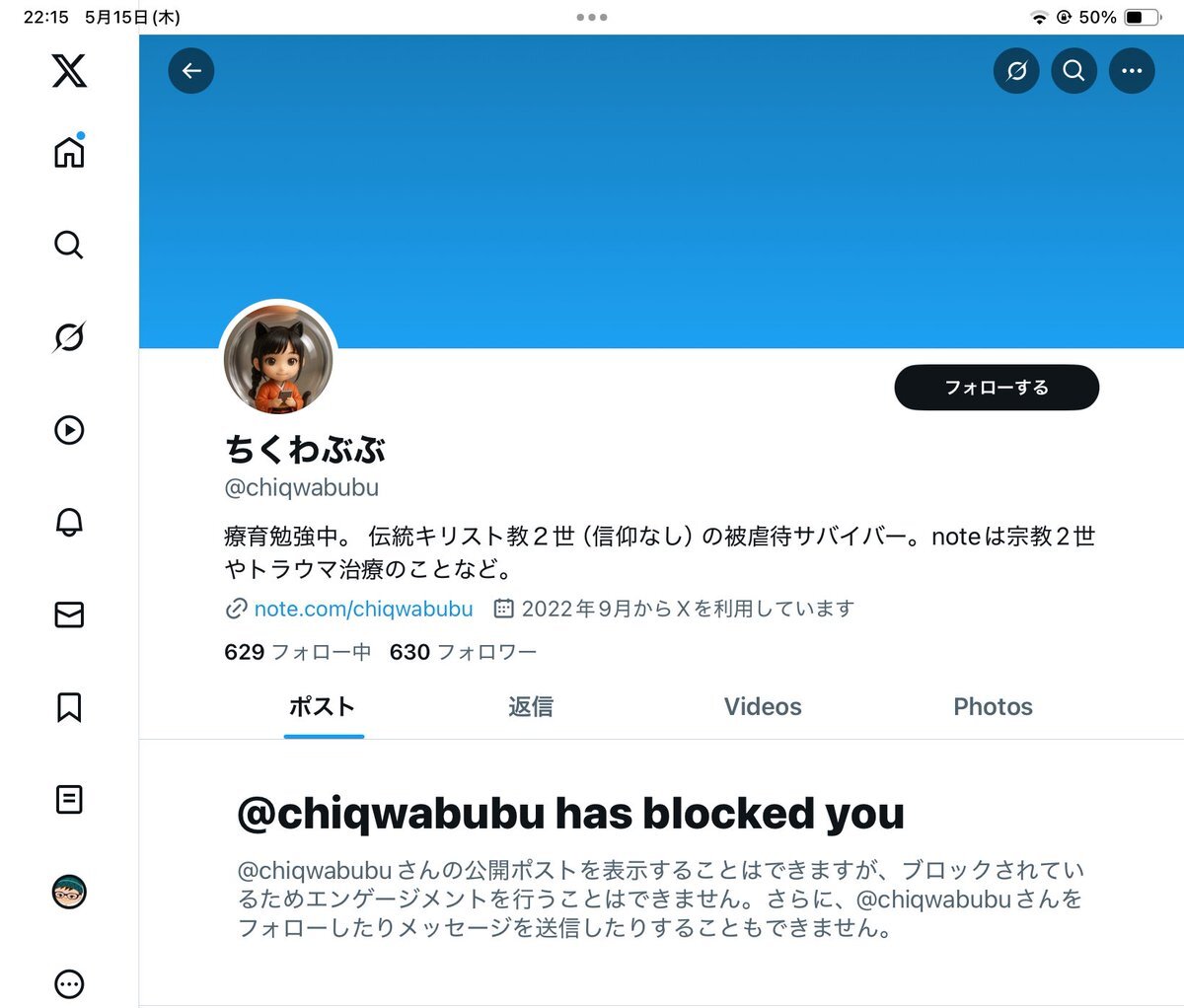
Task: Open Lists icon in the sidebar
Action: click(69, 799)
